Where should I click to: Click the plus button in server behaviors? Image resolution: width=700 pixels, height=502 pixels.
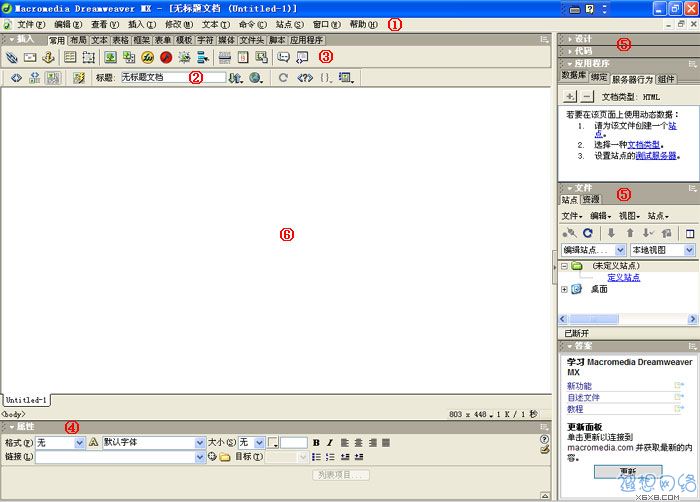570,96
